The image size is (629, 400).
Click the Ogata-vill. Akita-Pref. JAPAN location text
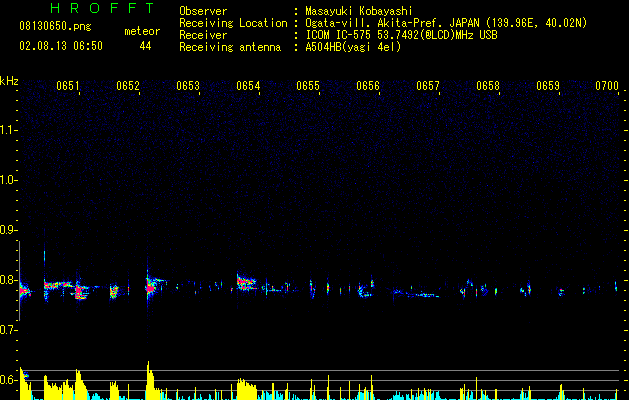[446, 23]
